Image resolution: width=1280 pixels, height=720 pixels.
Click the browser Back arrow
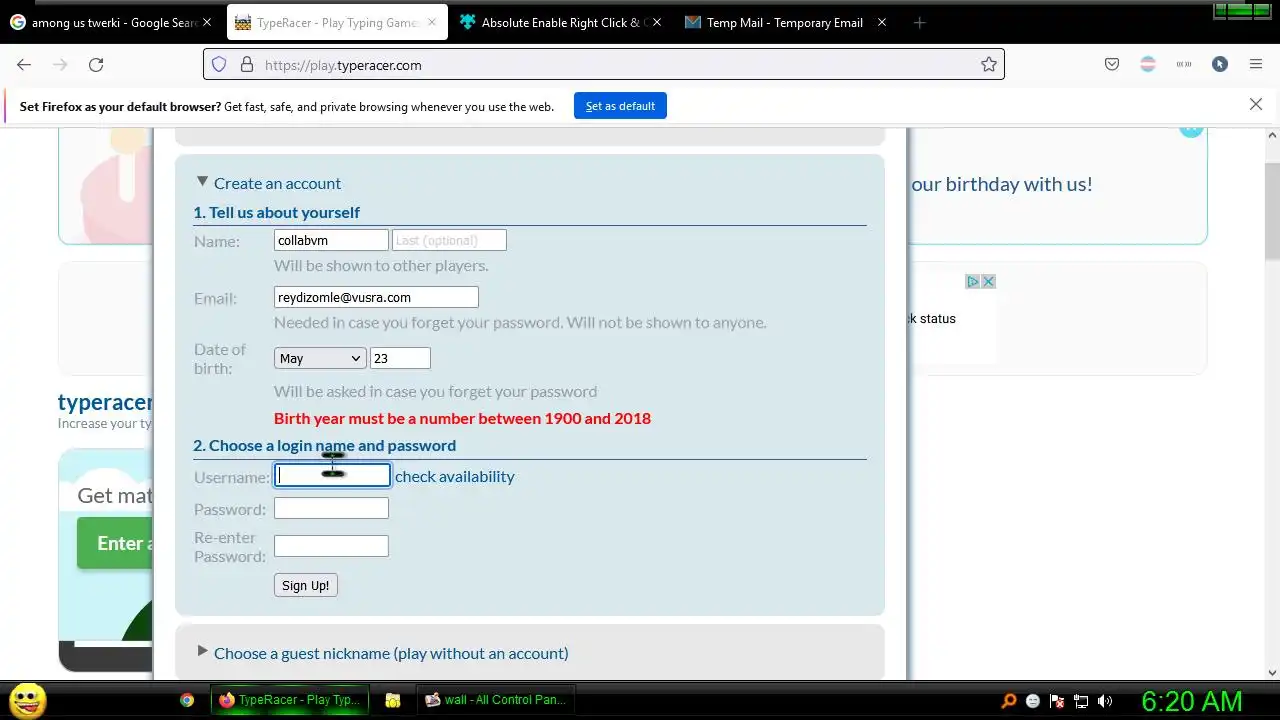click(x=24, y=64)
